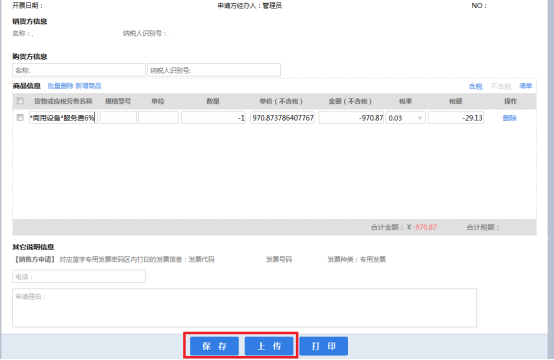Focus the buyer 纳税人识别号 field

point(214,70)
